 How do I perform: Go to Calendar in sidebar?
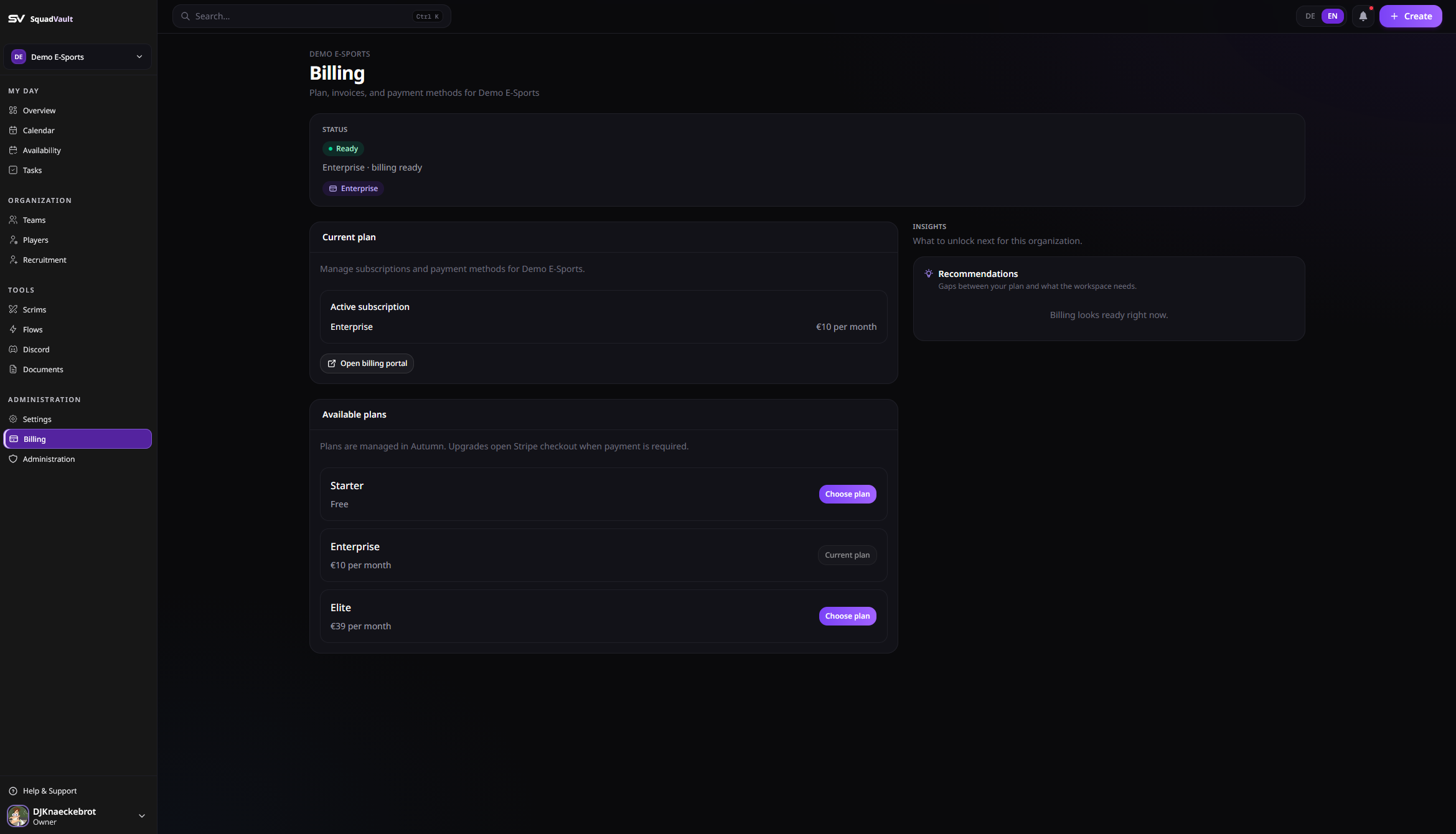coord(78,130)
